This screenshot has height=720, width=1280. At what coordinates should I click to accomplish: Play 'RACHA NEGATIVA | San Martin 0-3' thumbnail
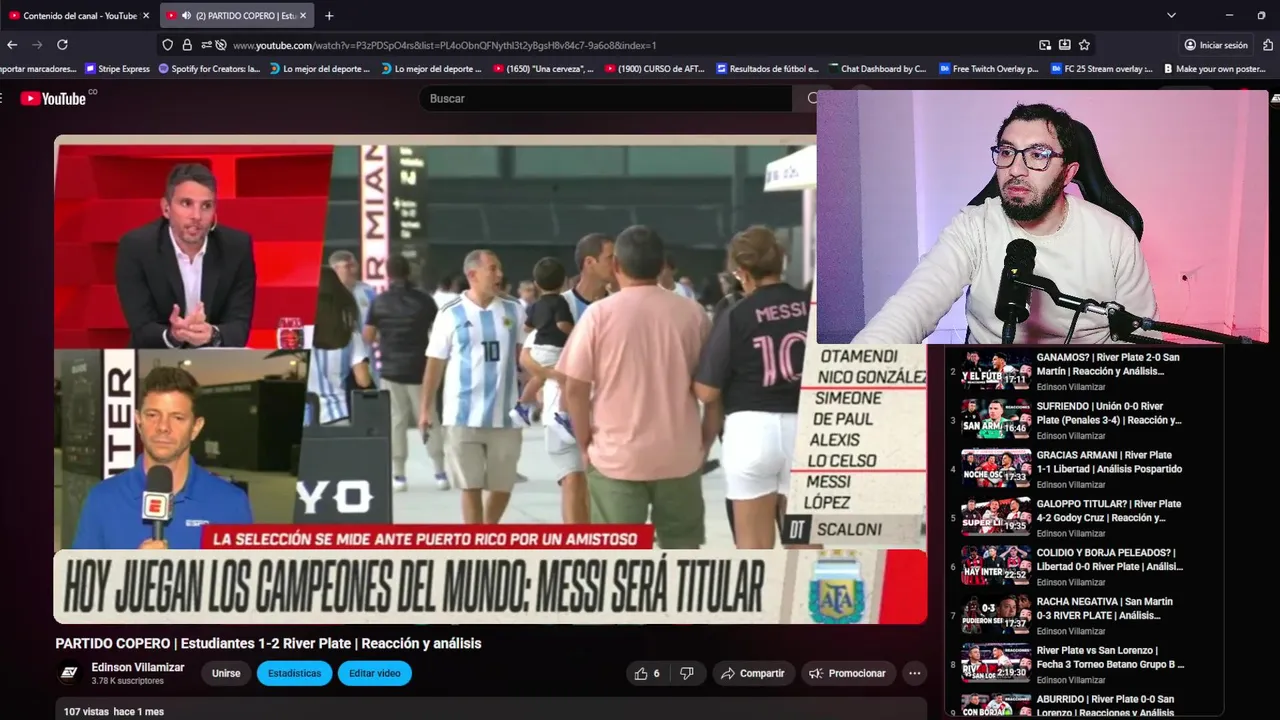pyautogui.click(x=996, y=614)
